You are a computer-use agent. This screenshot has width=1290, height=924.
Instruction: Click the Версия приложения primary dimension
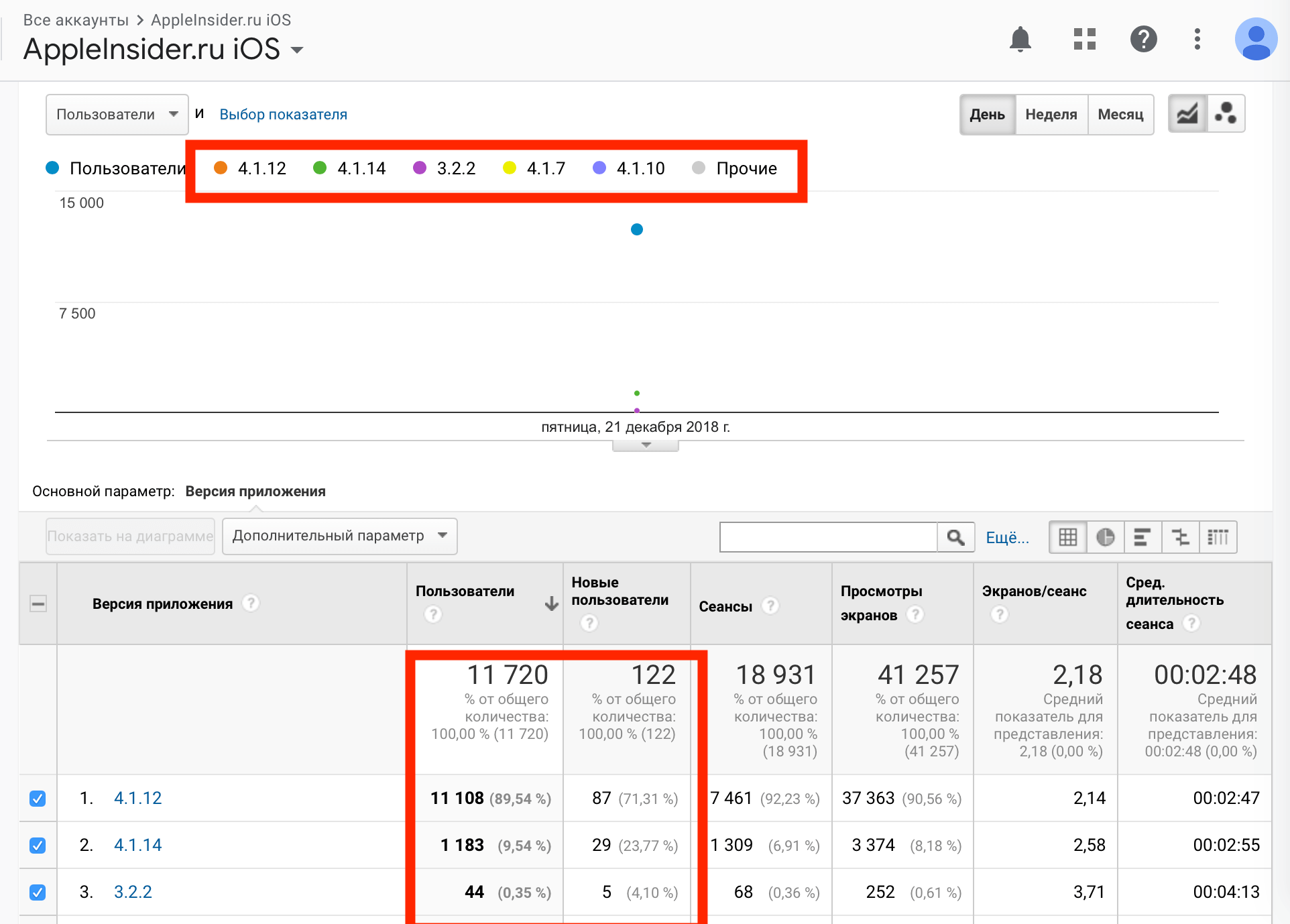tap(255, 492)
